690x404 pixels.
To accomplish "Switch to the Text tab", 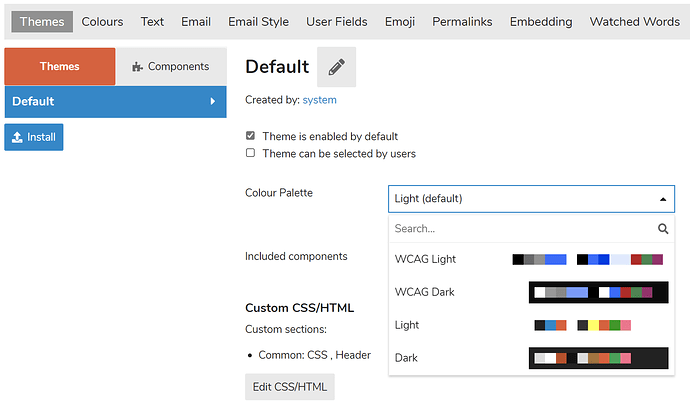I will [x=152, y=22].
